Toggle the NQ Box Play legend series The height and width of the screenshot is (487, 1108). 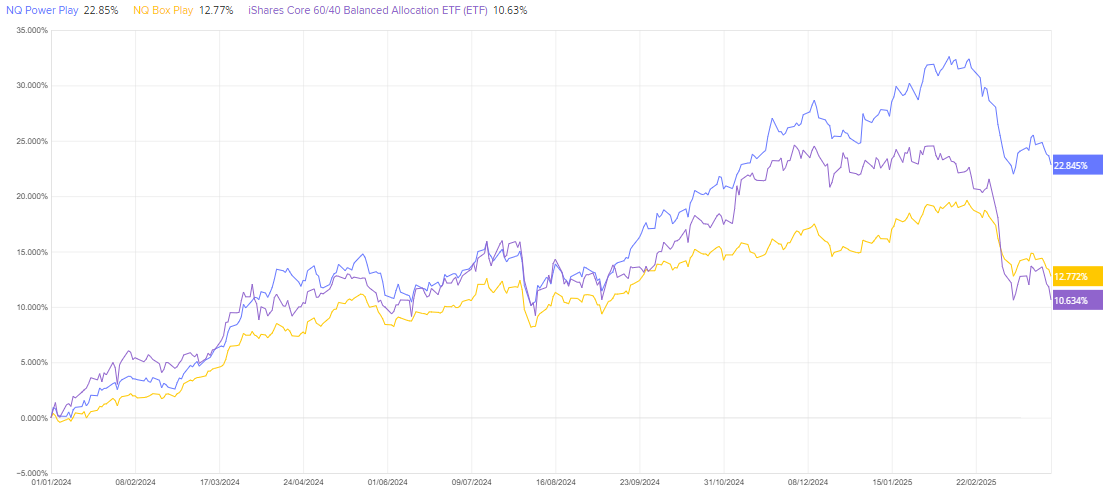[x=162, y=10]
